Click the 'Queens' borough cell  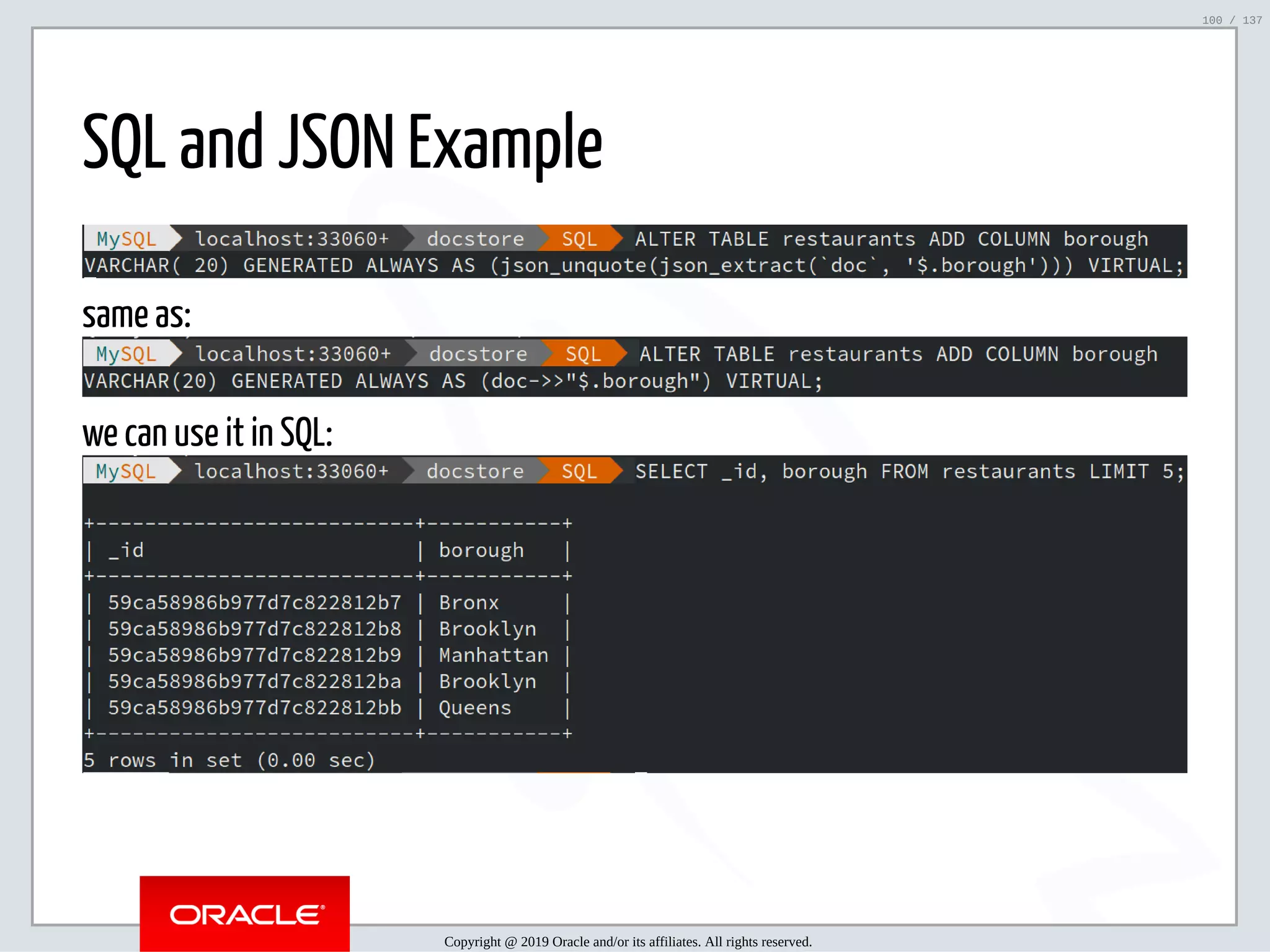coord(475,708)
